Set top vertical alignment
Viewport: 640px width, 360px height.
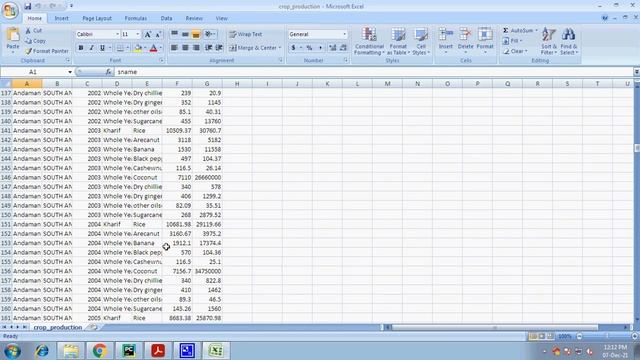tap(174, 34)
